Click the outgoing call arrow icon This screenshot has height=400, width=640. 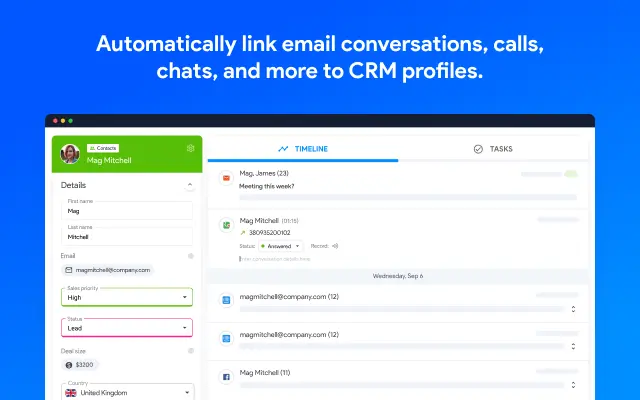tap(242, 233)
